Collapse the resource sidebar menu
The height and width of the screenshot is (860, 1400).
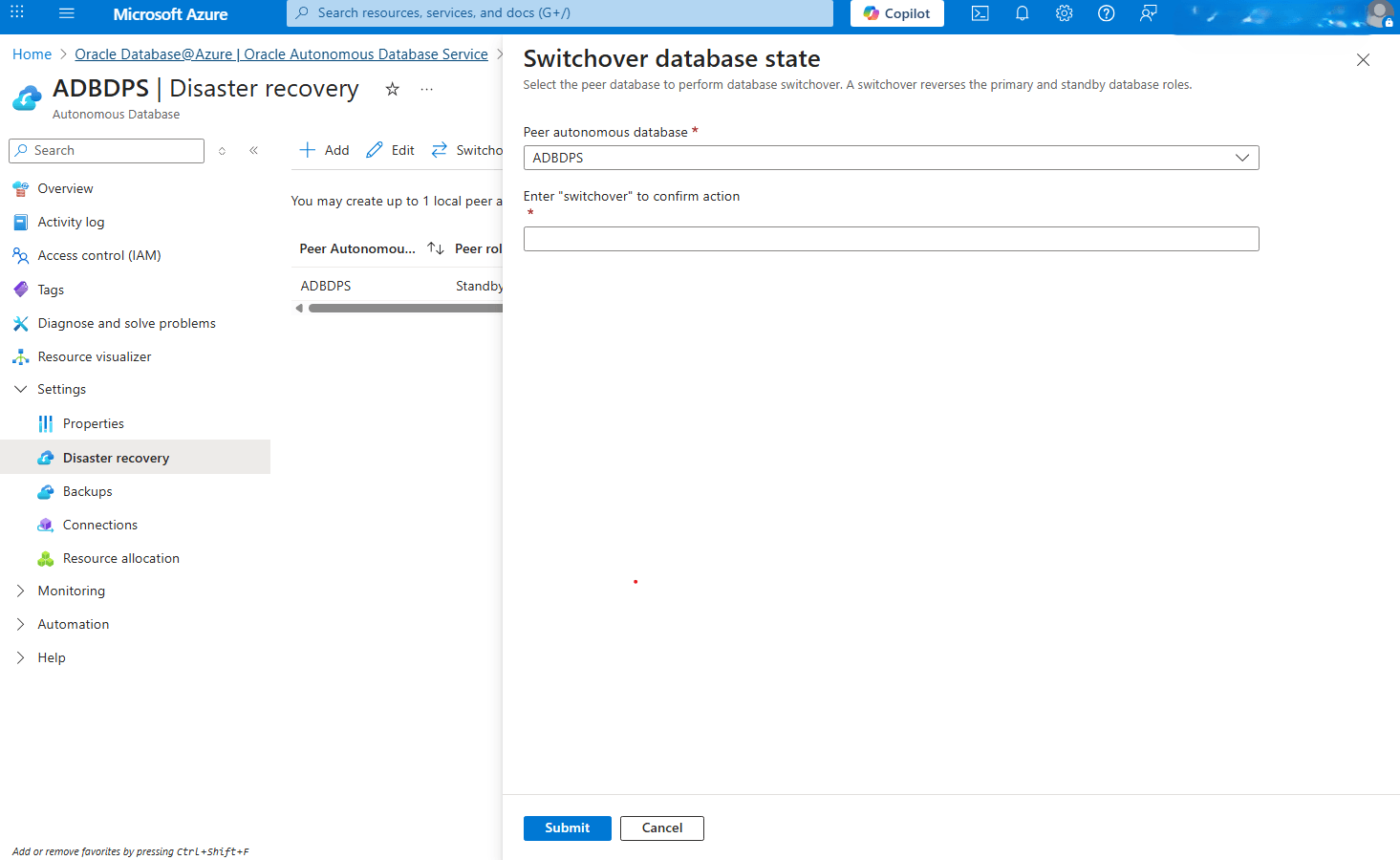click(x=253, y=150)
